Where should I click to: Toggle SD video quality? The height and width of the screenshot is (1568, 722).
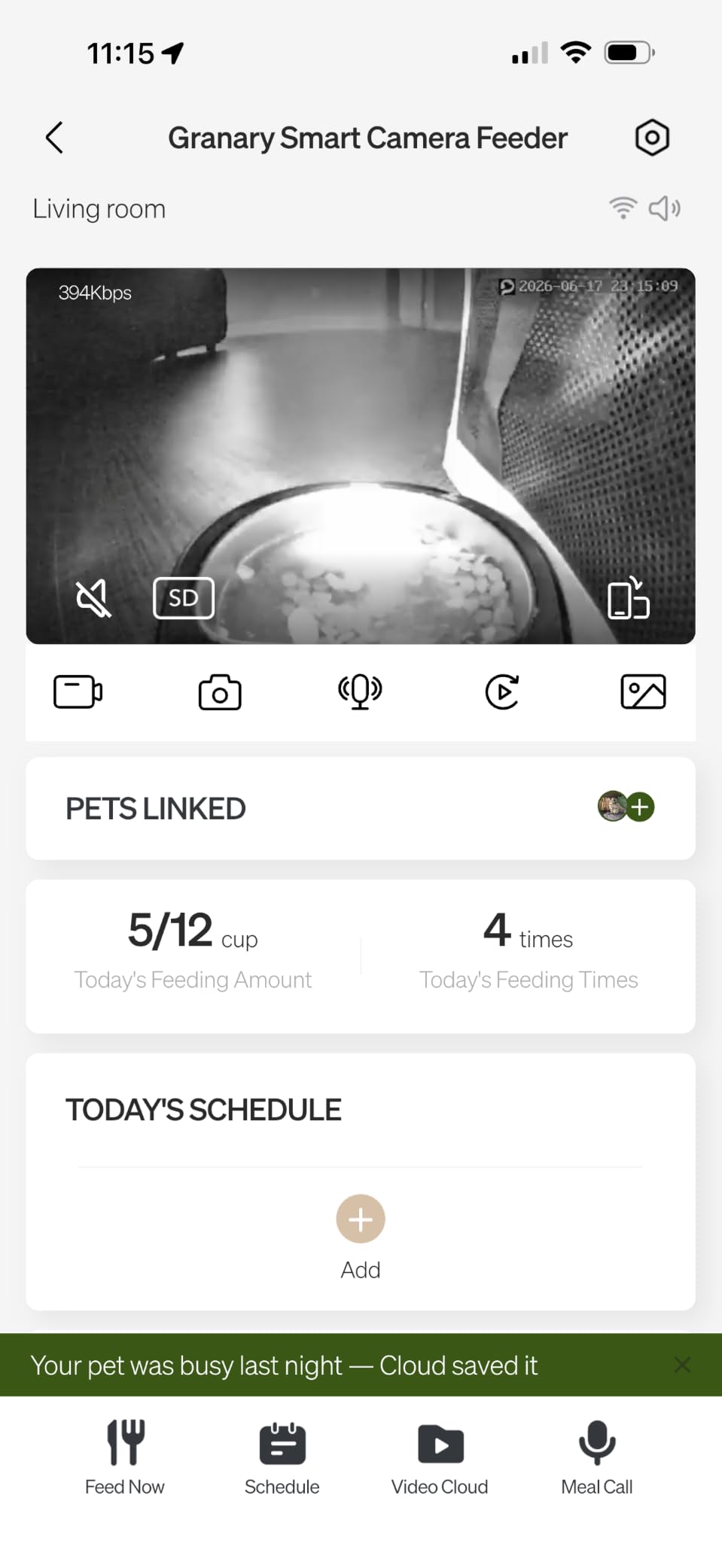coord(184,598)
